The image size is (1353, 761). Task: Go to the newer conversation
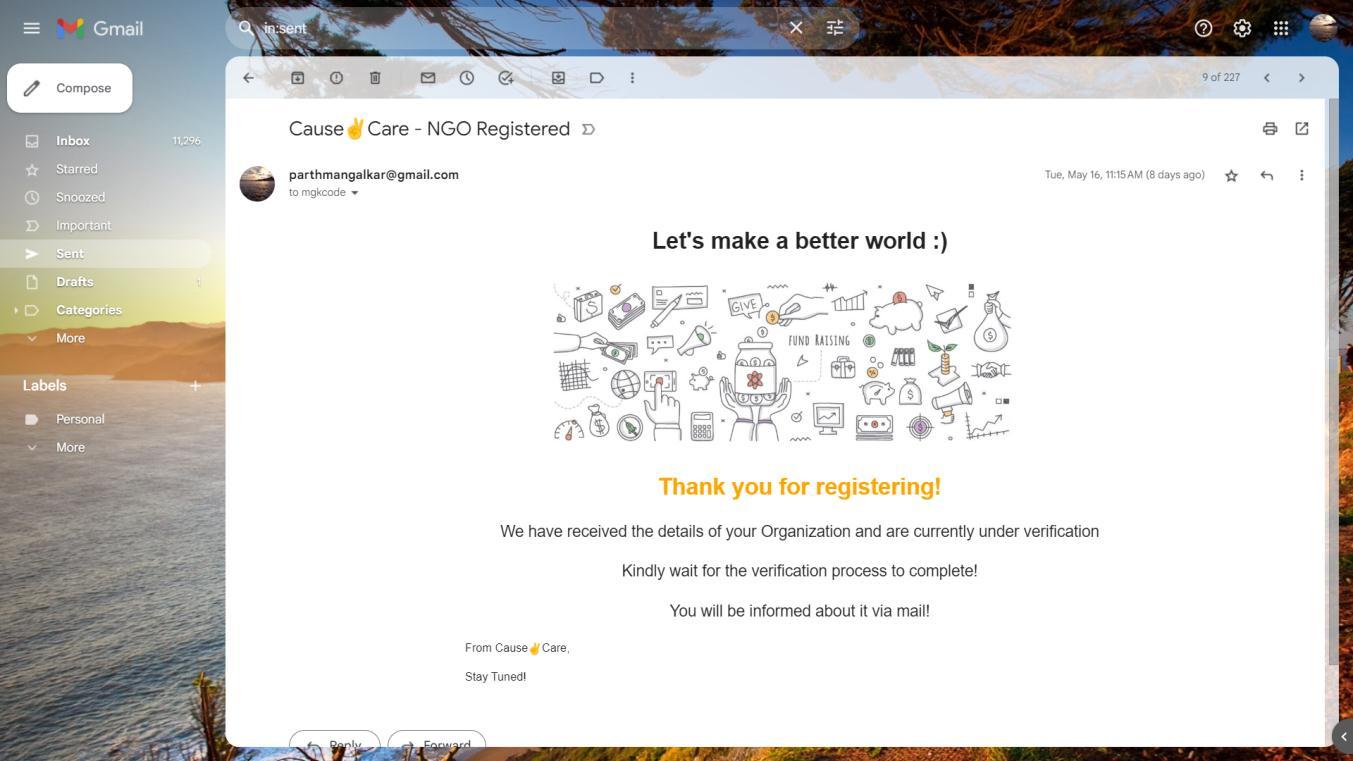pos(1266,78)
